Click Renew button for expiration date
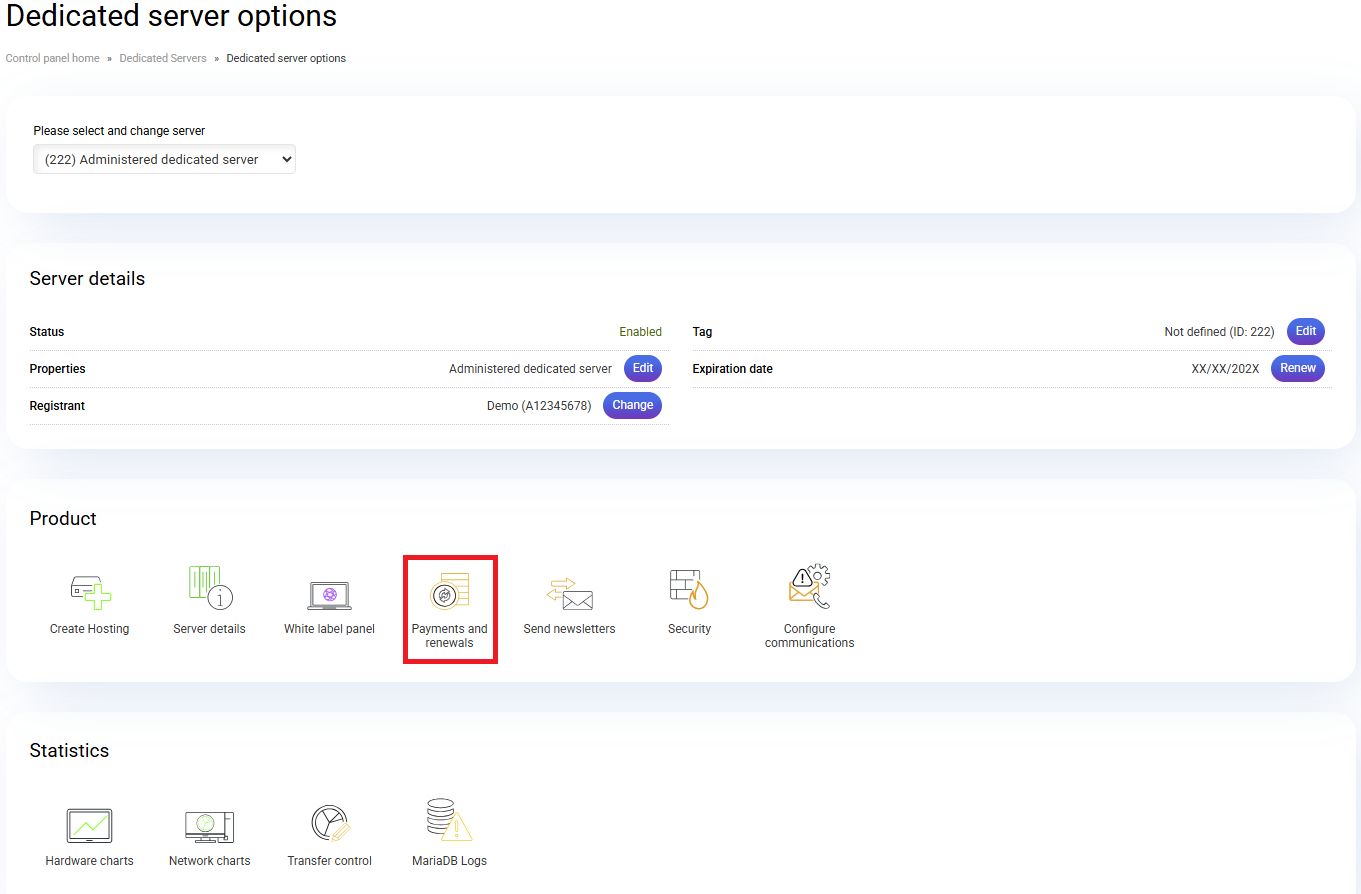This screenshot has height=894, width=1361. [1298, 368]
